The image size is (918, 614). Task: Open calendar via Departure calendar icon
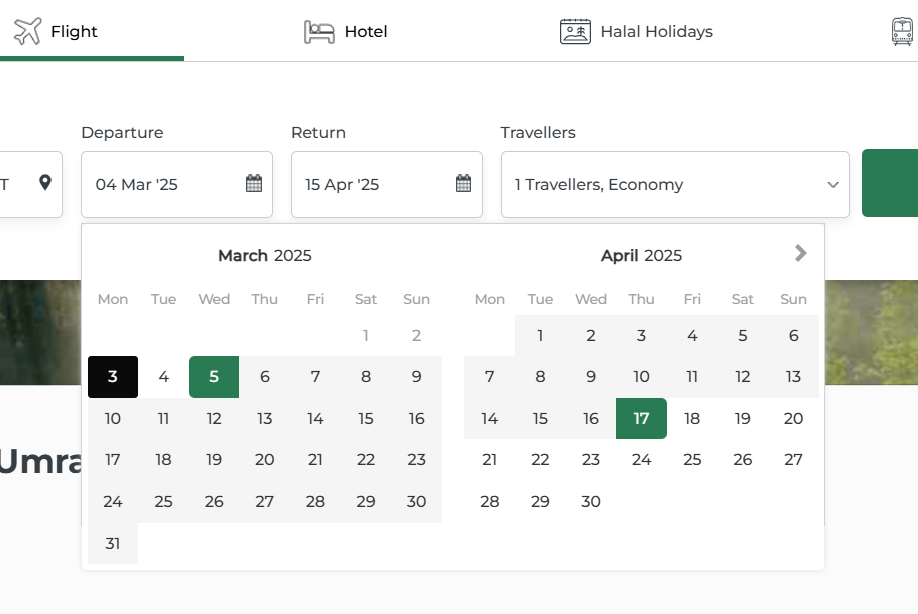click(x=254, y=184)
